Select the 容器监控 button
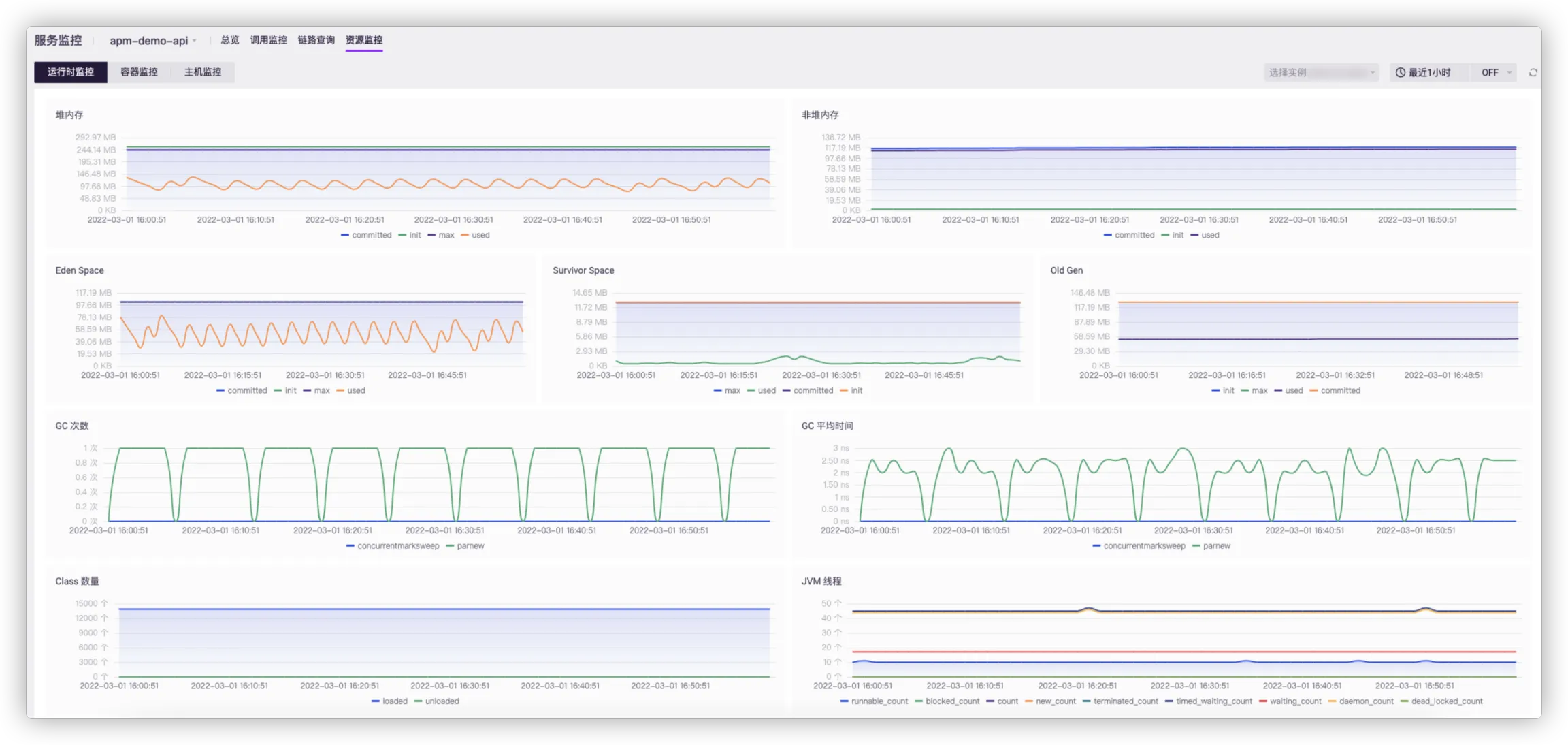The height and width of the screenshot is (745, 1568). [139, 72]
